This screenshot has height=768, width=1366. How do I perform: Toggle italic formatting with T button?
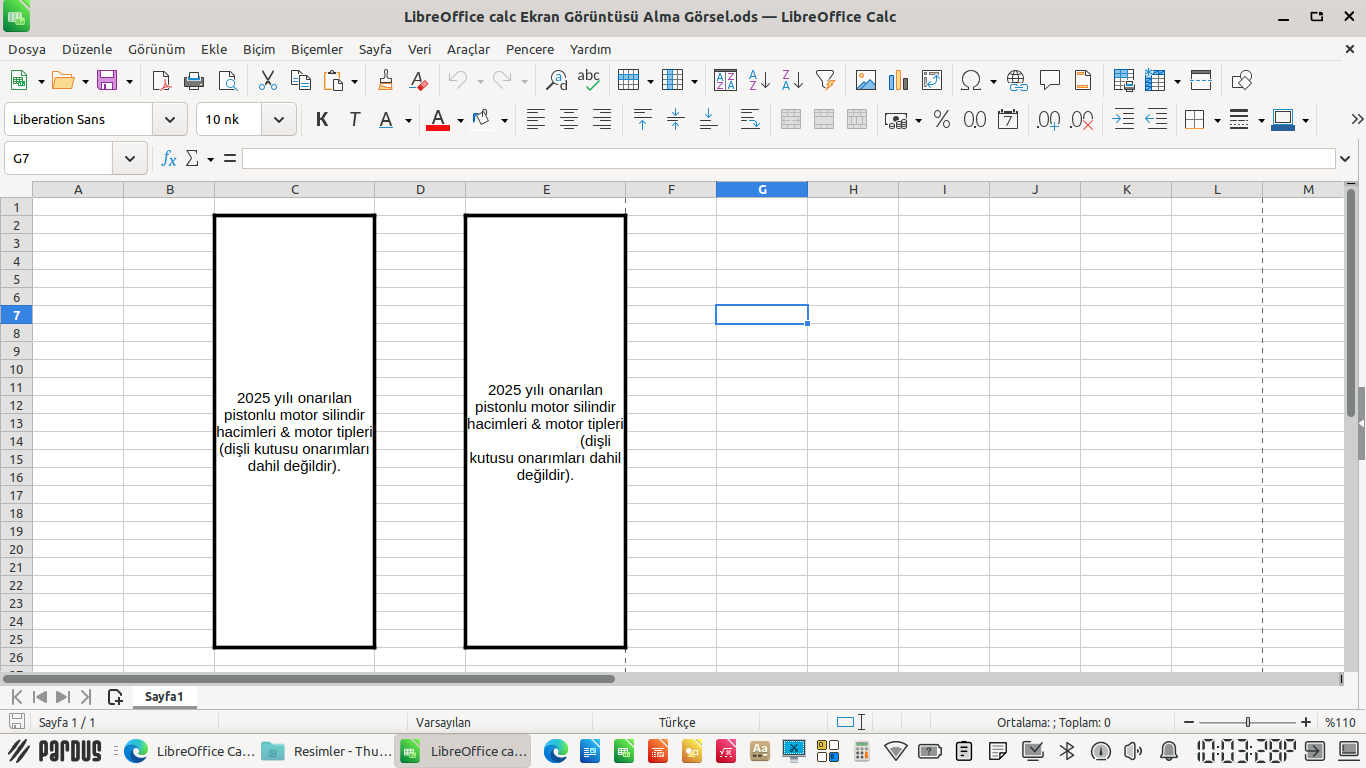(x=354, y=120)
